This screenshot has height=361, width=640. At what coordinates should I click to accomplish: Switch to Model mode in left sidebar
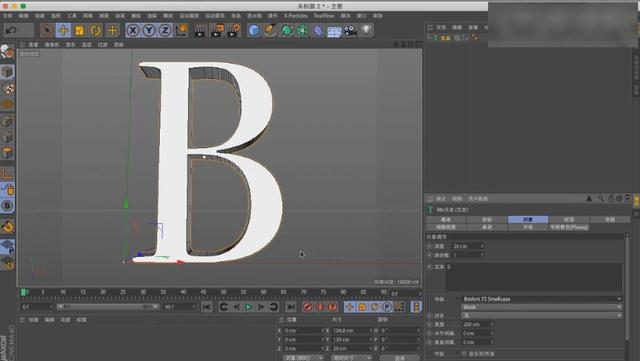click(7, 72)
